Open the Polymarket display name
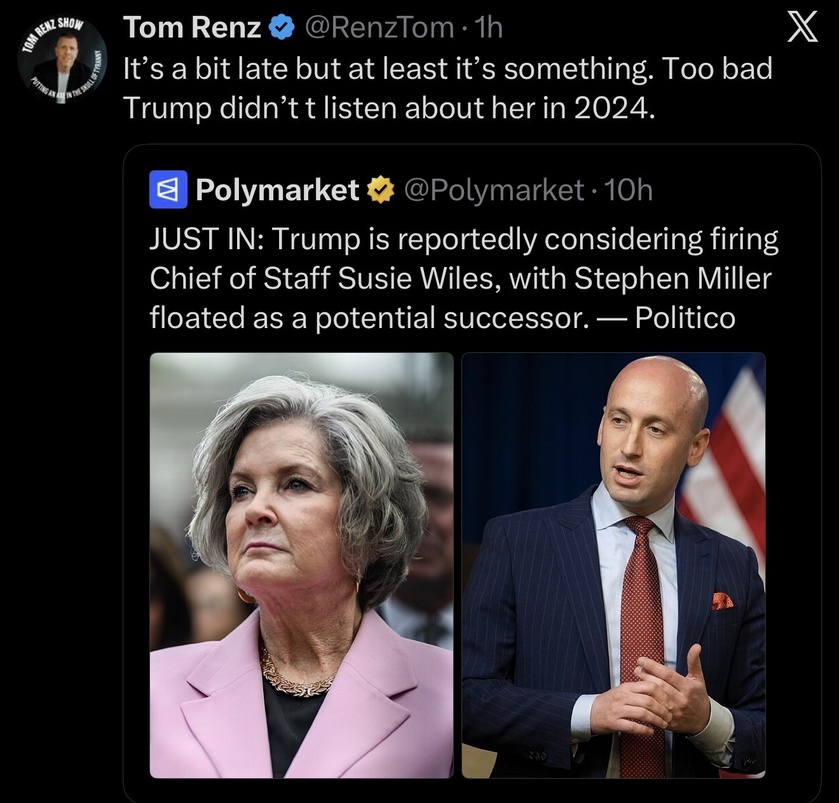The height and width of the screenshot is (803, 839). click(277, 190)
